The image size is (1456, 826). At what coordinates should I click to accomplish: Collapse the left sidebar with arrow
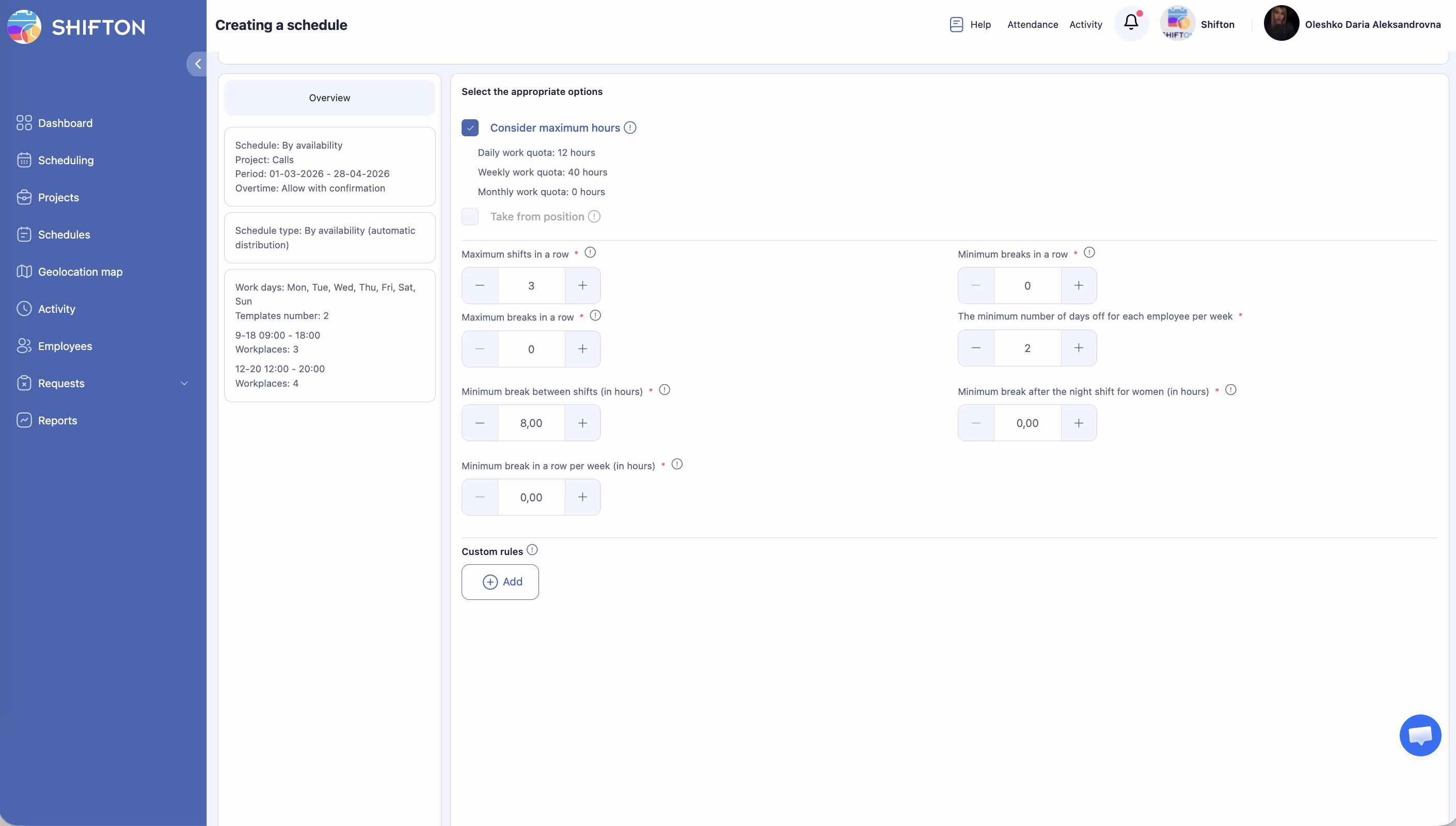click(197, 64)
